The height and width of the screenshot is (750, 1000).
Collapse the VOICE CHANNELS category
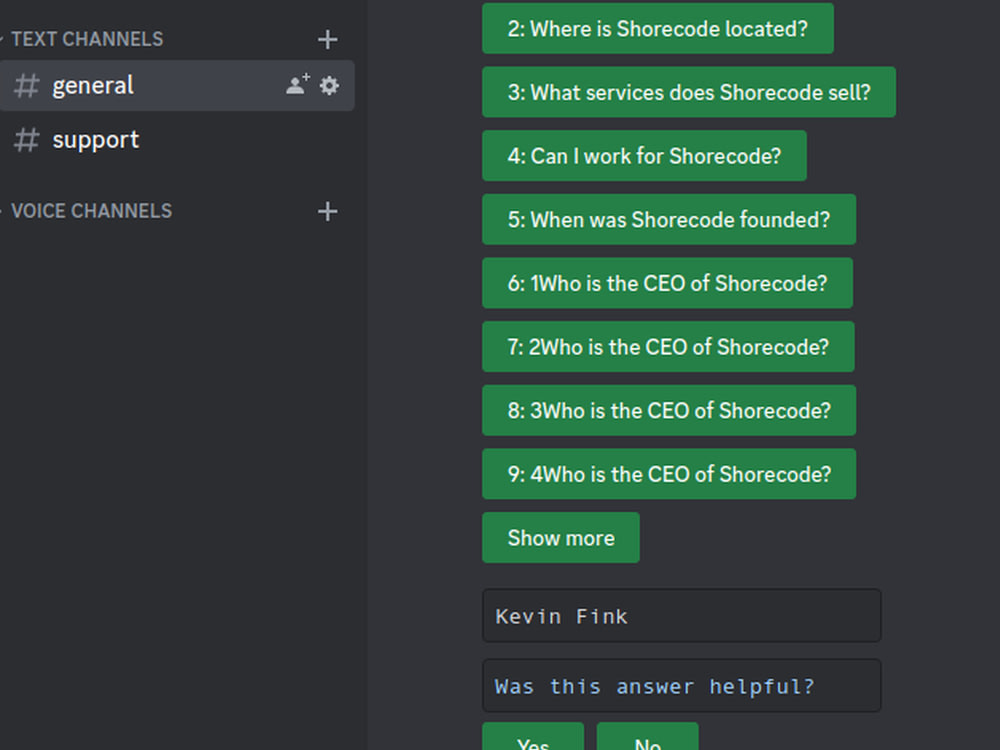point(90,211)
